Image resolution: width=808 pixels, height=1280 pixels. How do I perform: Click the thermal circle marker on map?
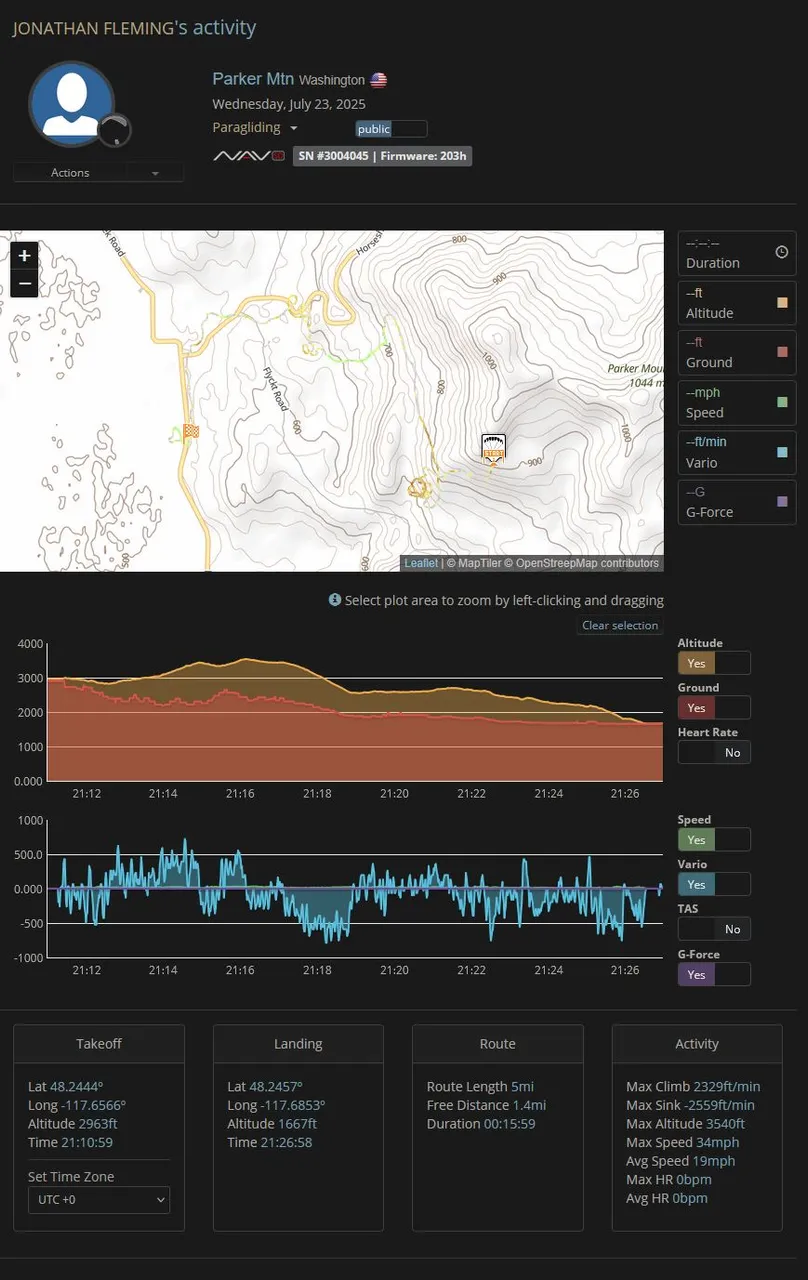pyautogui.click(x=418, y=488)
